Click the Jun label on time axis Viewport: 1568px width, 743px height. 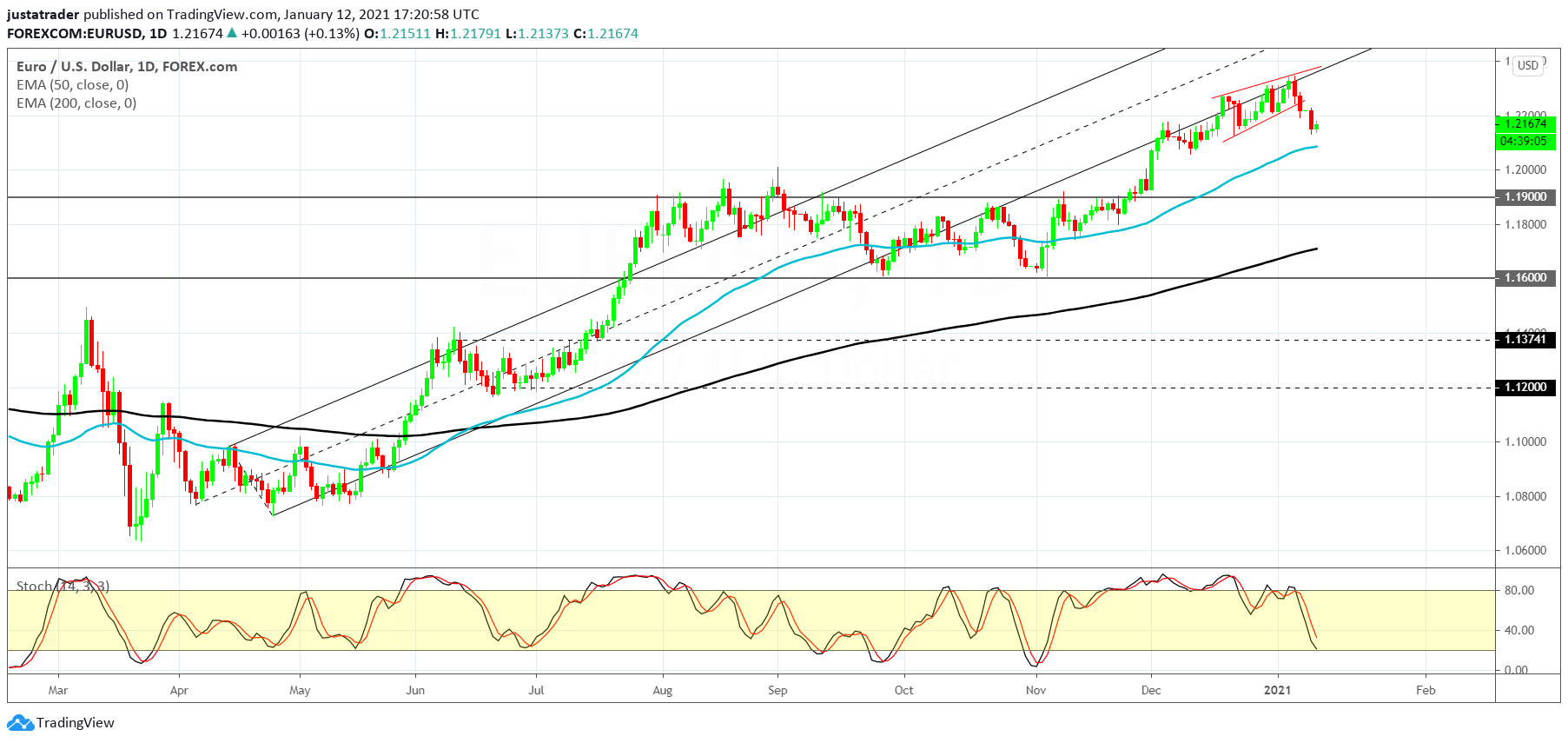pos(415,691)
